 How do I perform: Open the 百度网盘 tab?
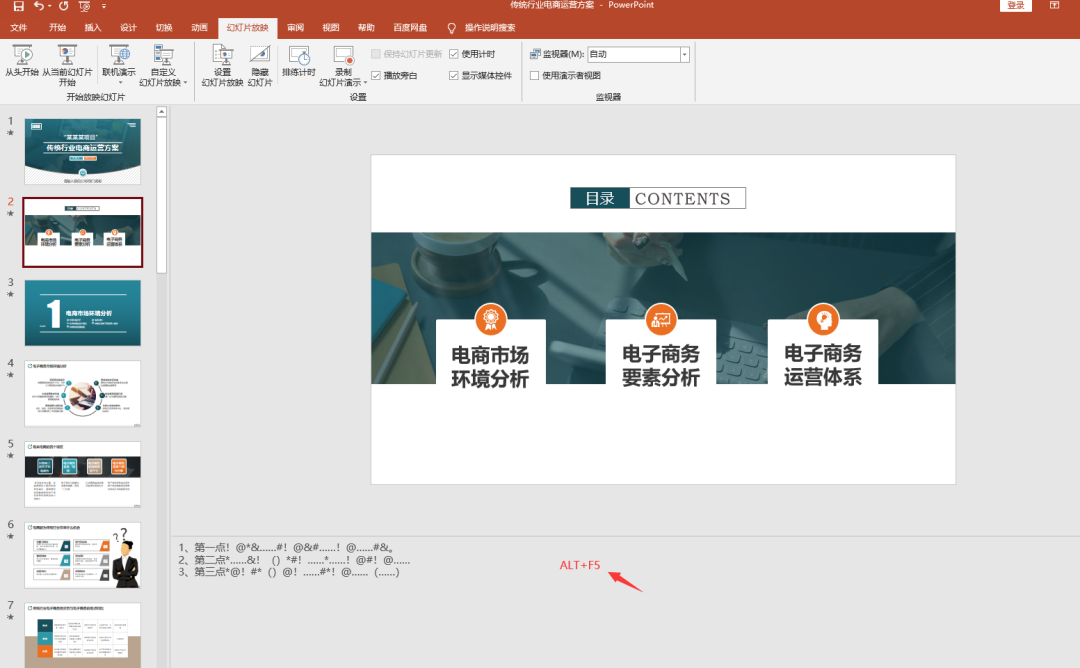coord(410,28)
